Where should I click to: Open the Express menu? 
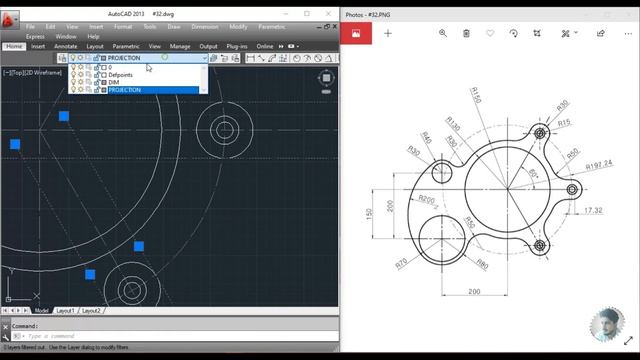pyautogui.click(x=35, y=37)
